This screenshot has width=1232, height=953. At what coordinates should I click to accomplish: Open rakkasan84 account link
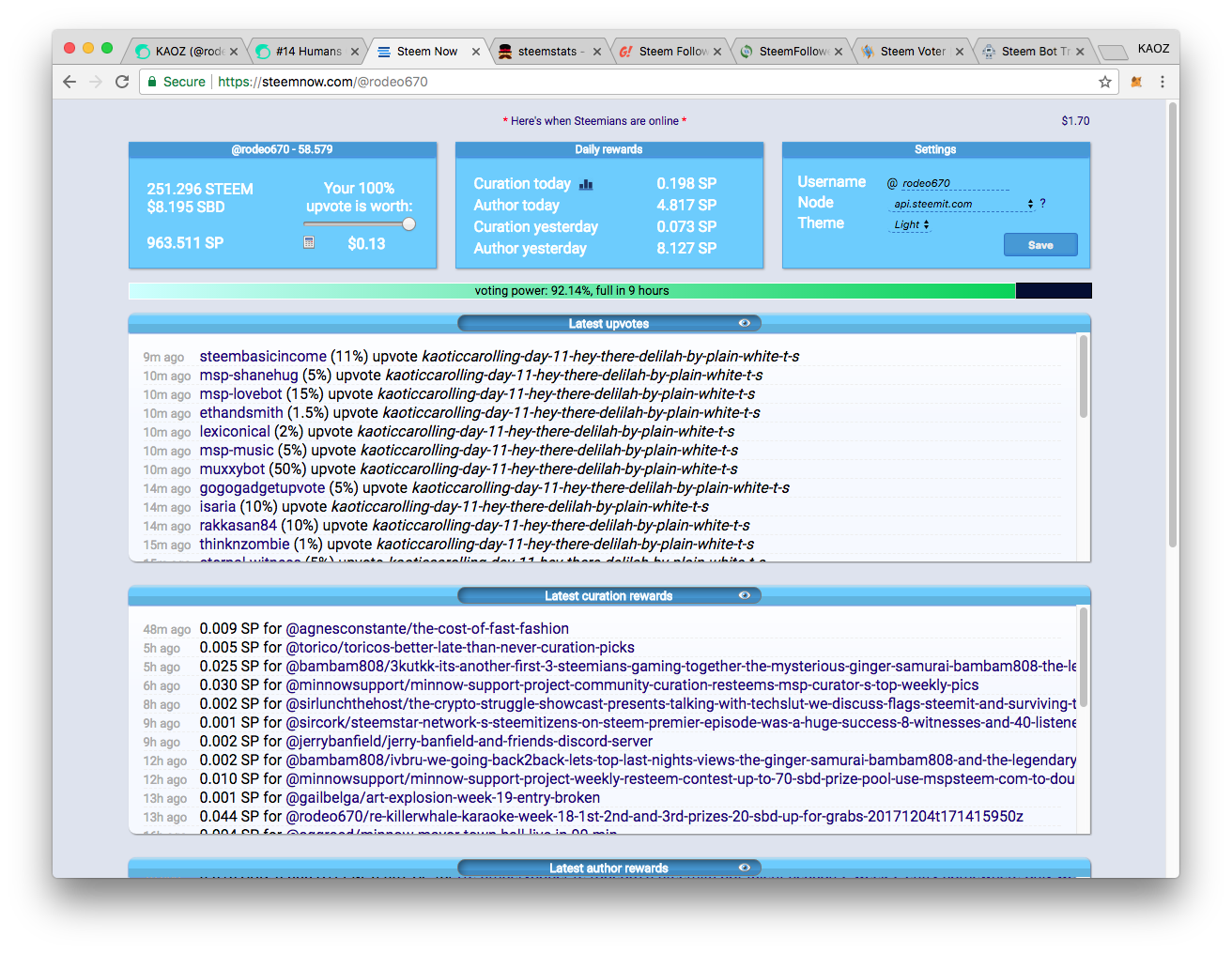pos(239,526)
